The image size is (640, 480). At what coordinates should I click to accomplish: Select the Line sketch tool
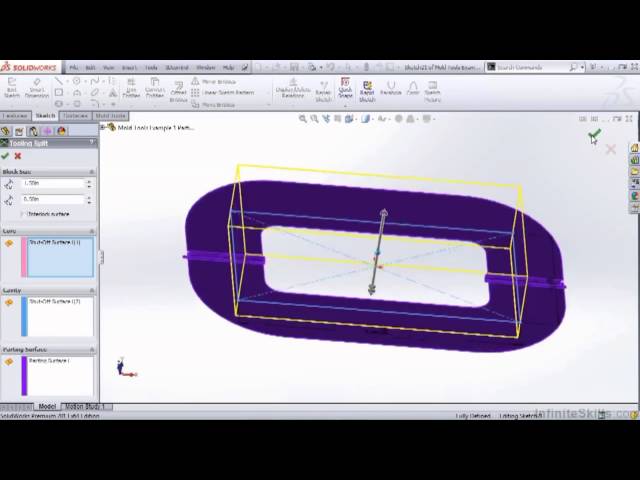(59, 81)
